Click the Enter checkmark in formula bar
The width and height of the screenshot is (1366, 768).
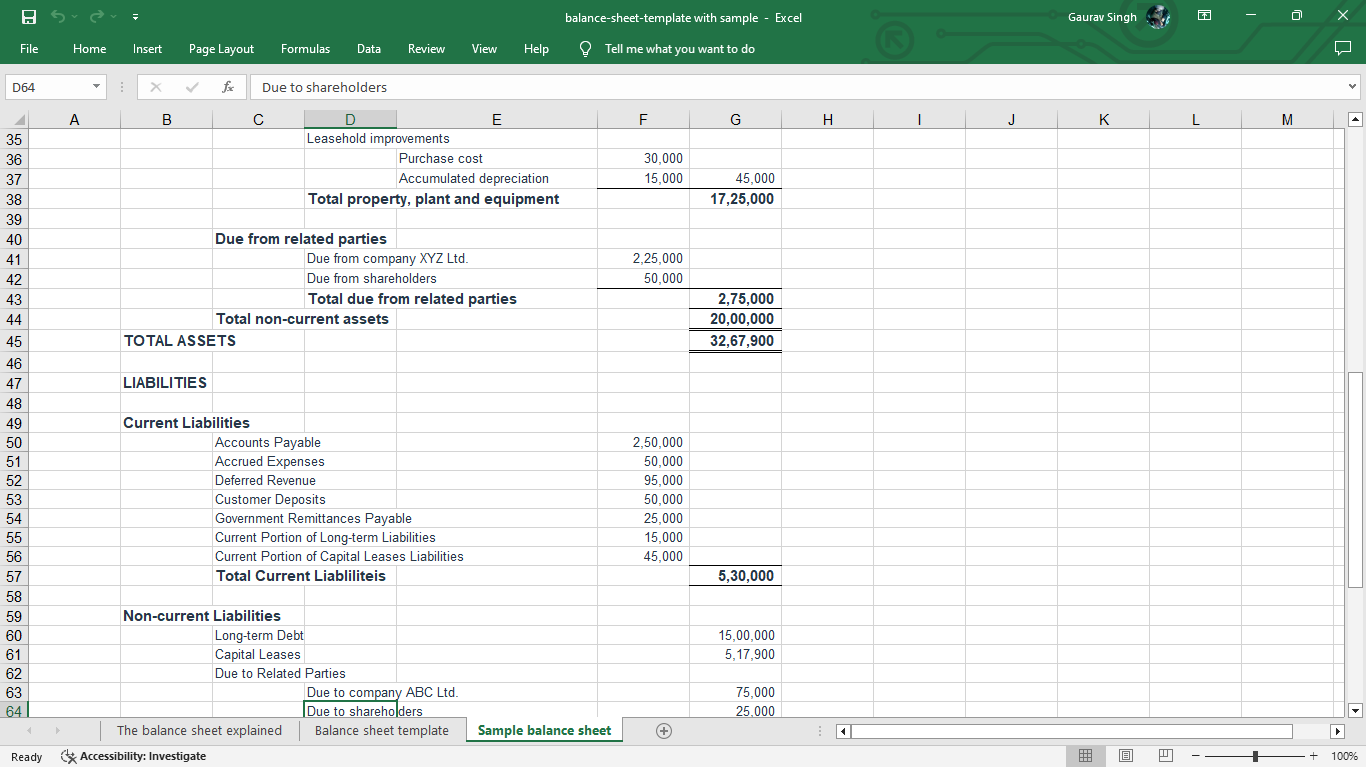(x=190, y=87)
